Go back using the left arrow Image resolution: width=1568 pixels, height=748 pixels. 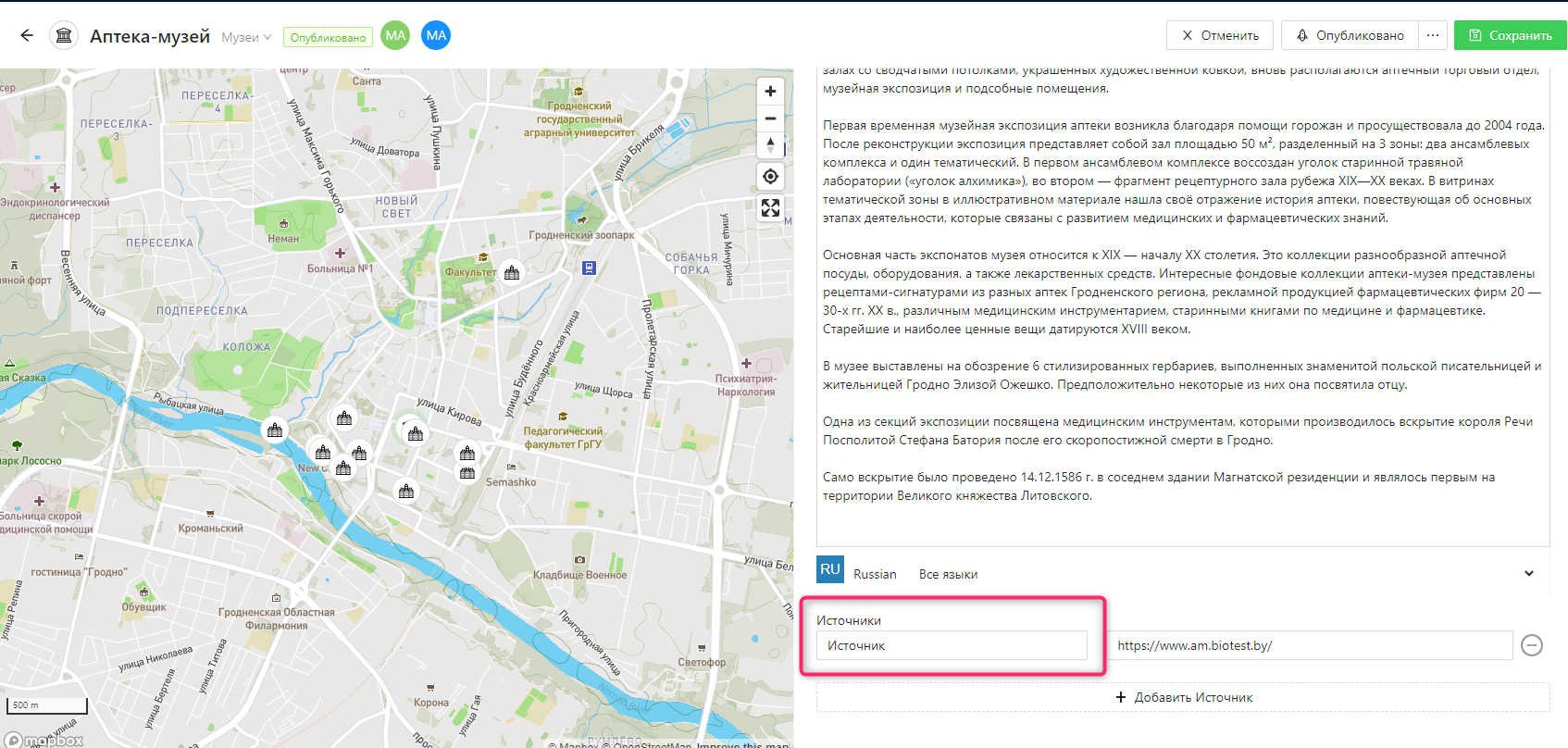click(x=27, y=35)
